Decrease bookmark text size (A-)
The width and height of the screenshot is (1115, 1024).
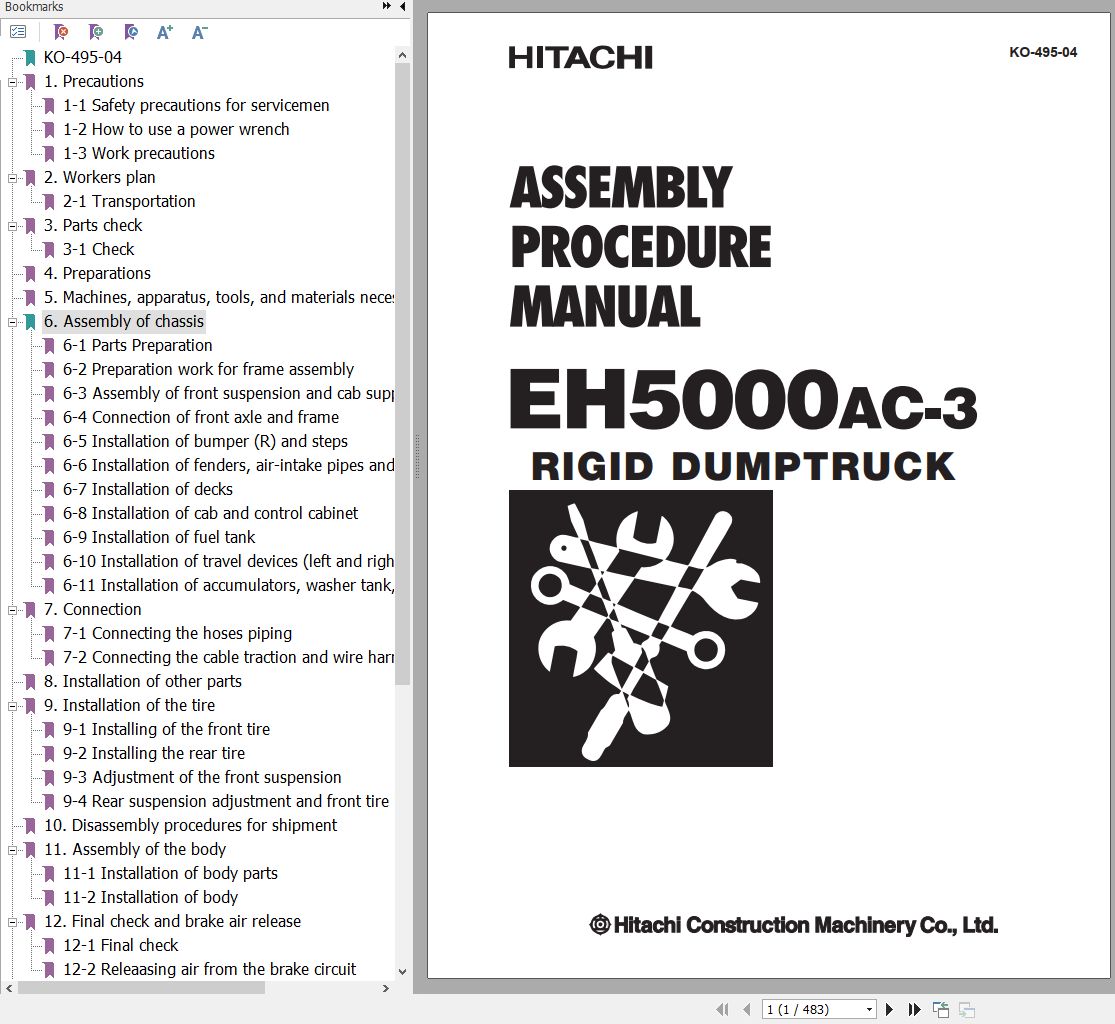[x=200, y=32]
